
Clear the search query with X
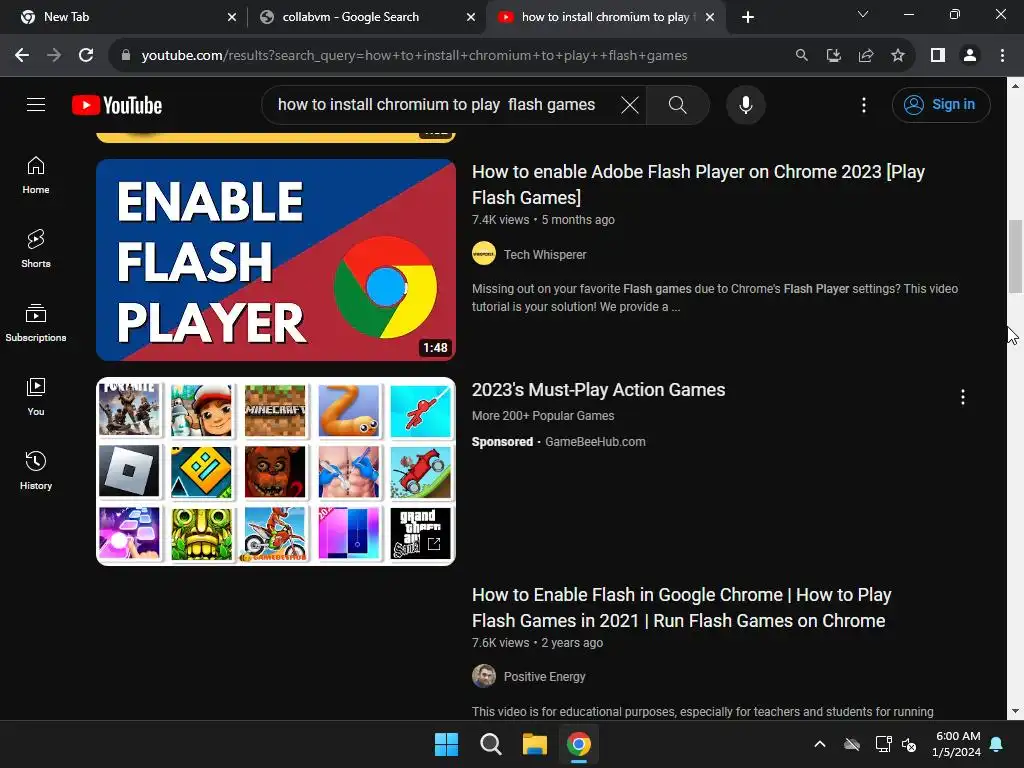point(630,104)
